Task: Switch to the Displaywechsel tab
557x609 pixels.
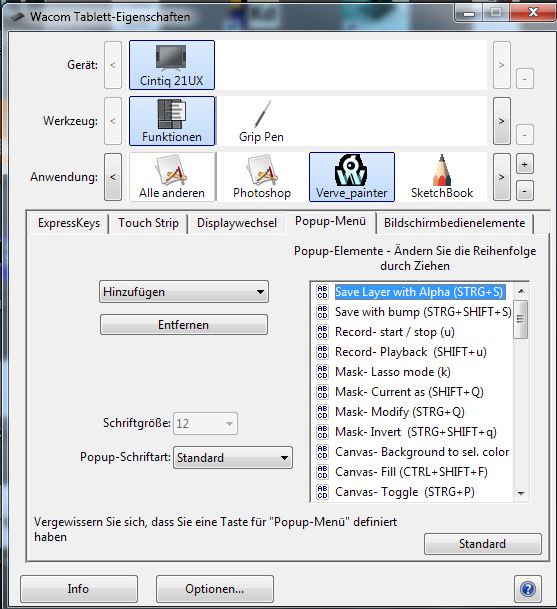Action: [x=237, y=223]
